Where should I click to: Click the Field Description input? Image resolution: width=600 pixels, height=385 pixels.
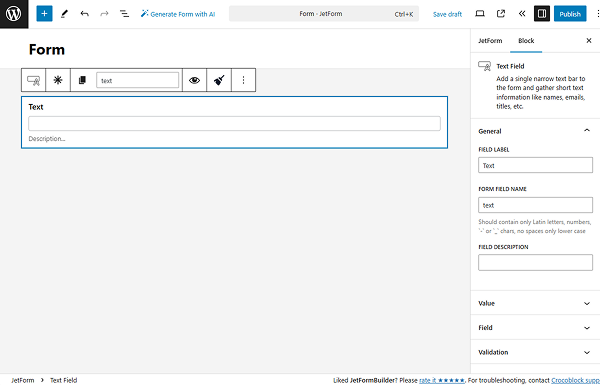[535, 263]
